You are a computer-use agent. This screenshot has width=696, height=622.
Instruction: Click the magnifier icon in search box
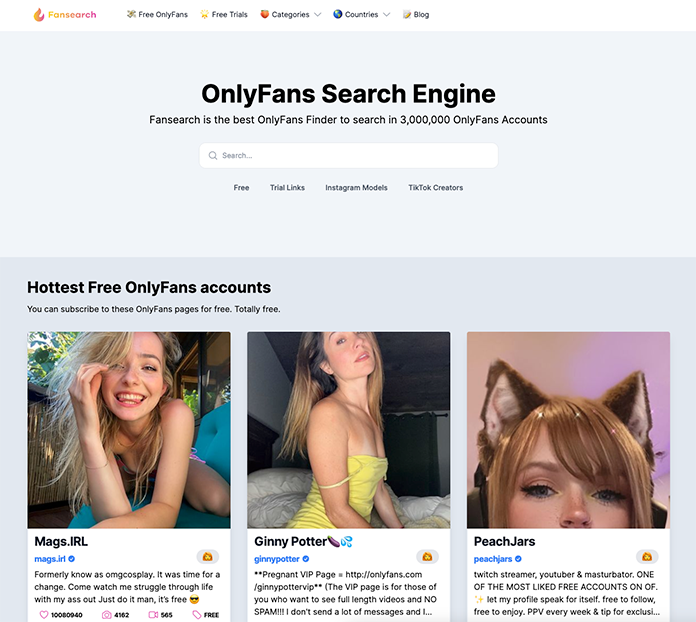point(213,155)
